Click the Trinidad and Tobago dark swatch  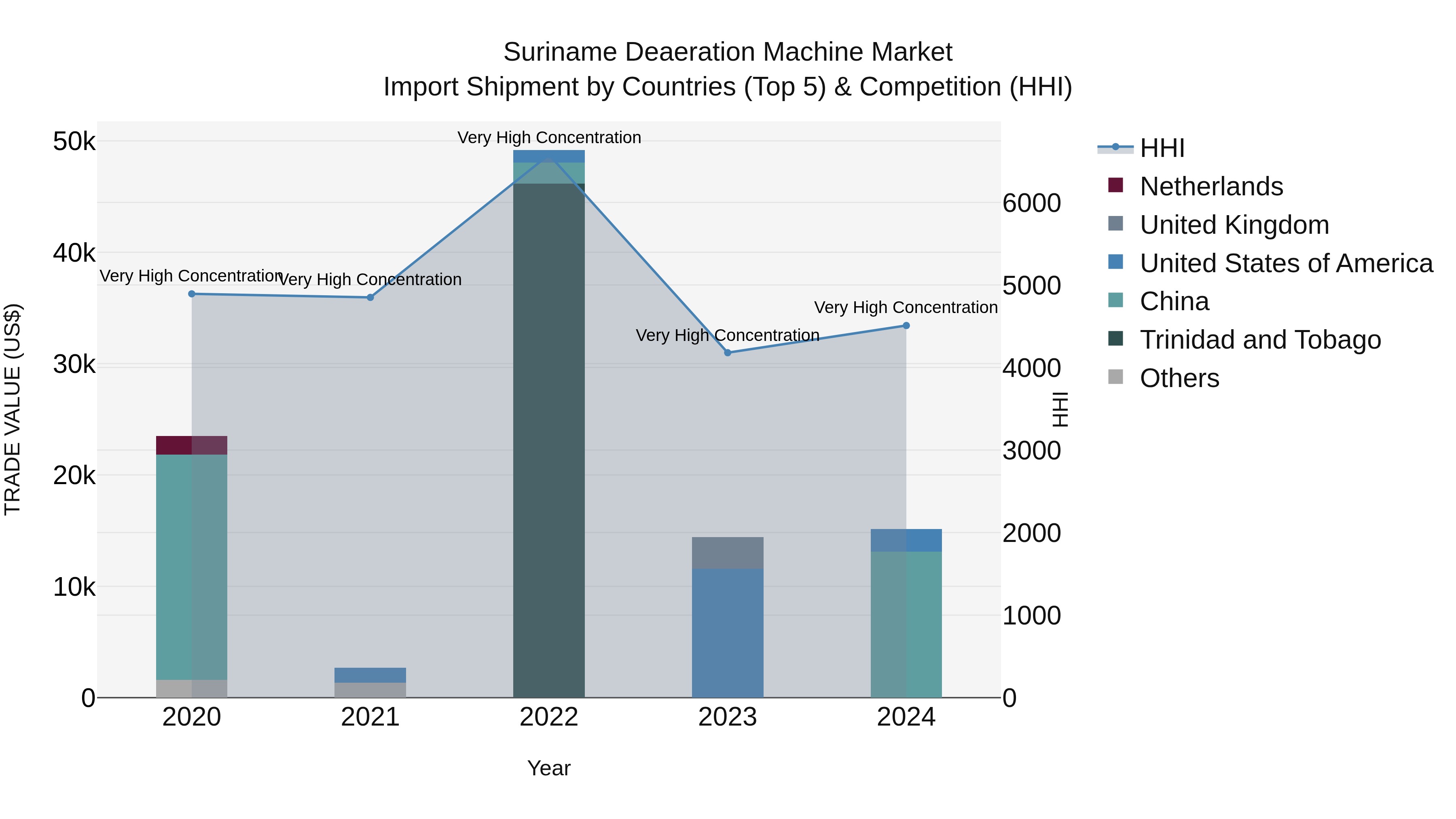click(x=1116, y=338)
